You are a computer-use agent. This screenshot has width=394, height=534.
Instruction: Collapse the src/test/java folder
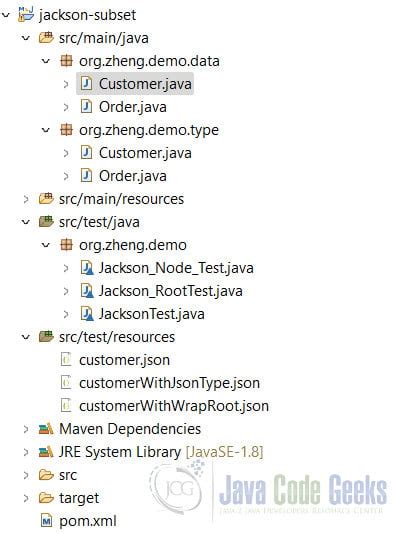(x=26, y=222)
